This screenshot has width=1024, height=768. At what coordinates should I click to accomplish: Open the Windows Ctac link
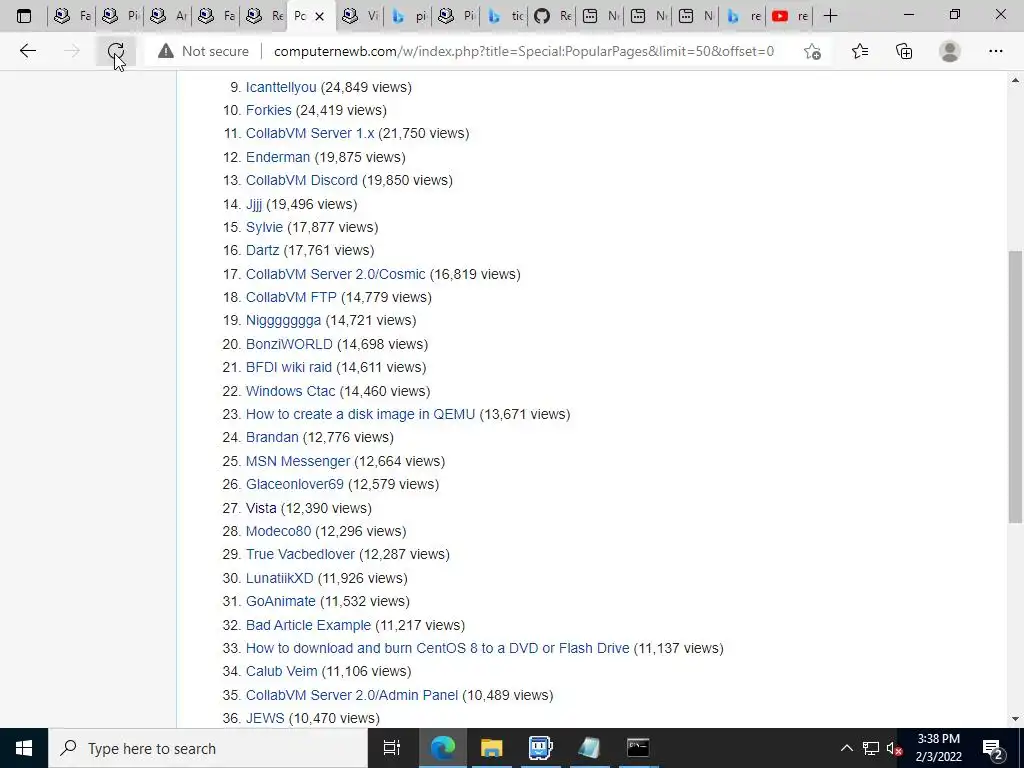pyautogui.click(x=290, y=391)
